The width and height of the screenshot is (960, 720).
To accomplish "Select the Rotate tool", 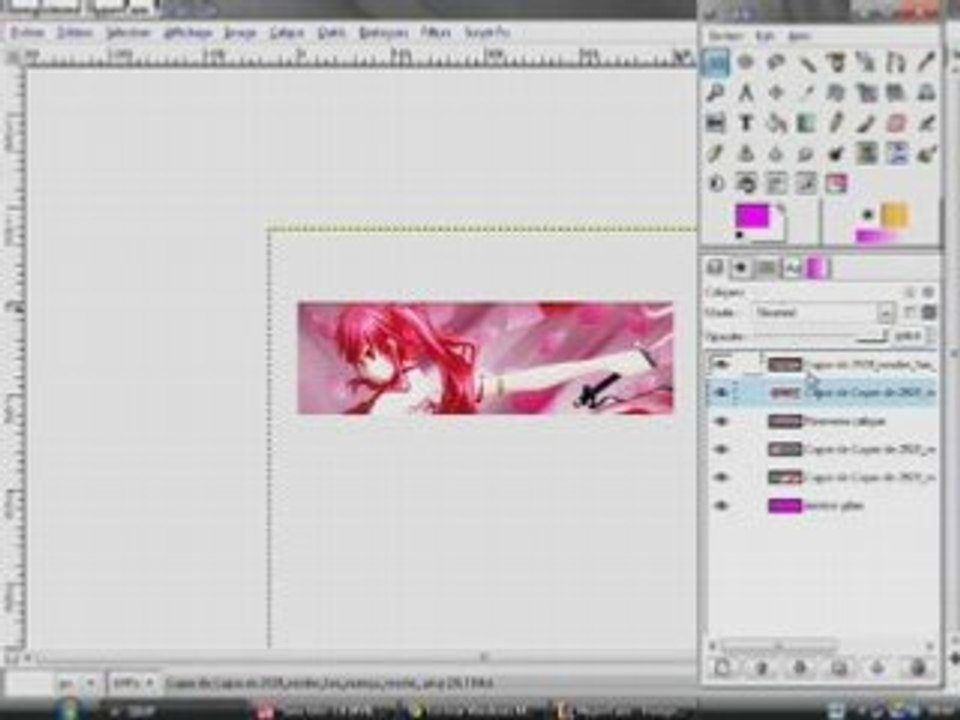I will pos(836,92).
